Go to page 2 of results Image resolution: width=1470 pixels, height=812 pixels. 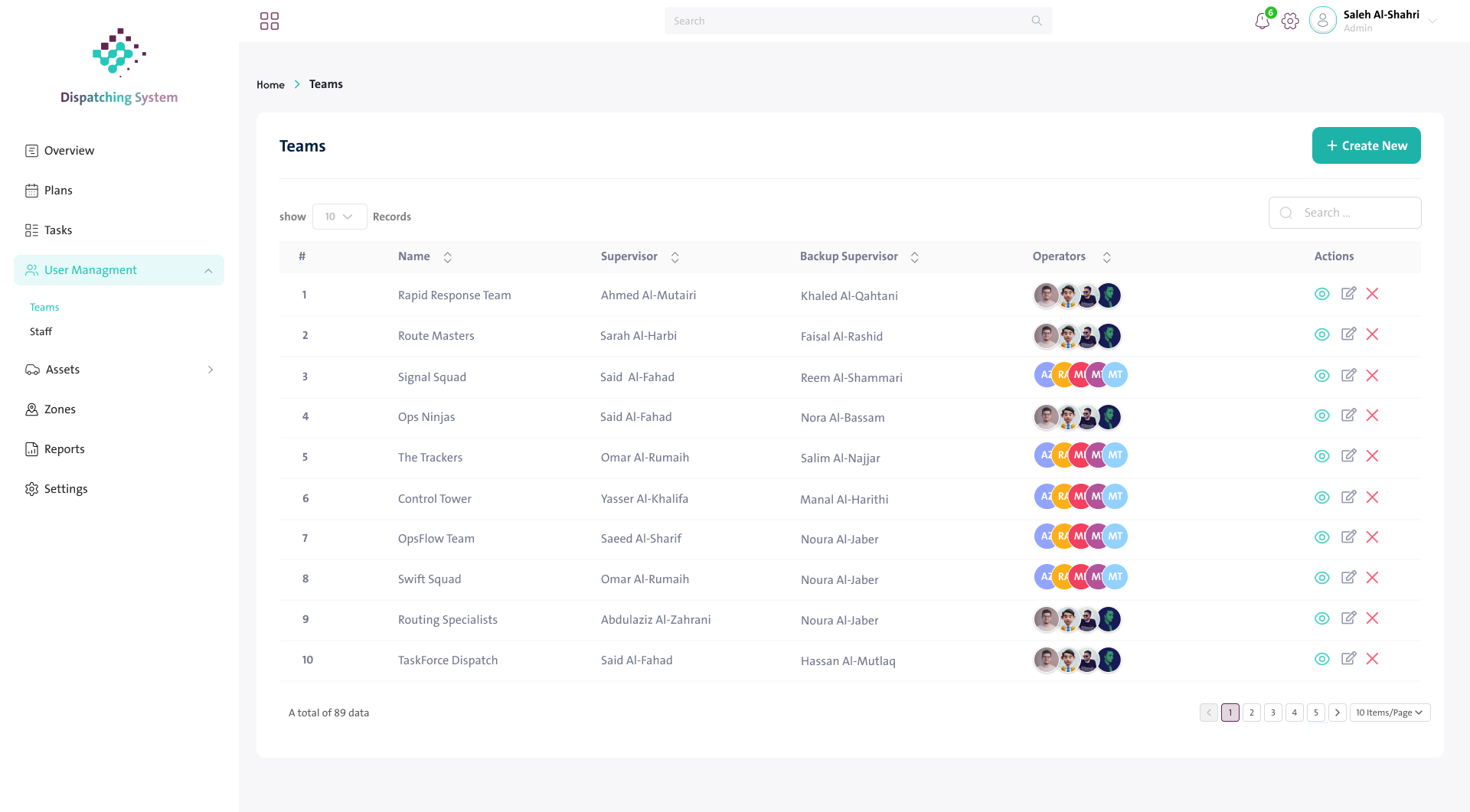pyautogui.click(x=1252, y=713)
